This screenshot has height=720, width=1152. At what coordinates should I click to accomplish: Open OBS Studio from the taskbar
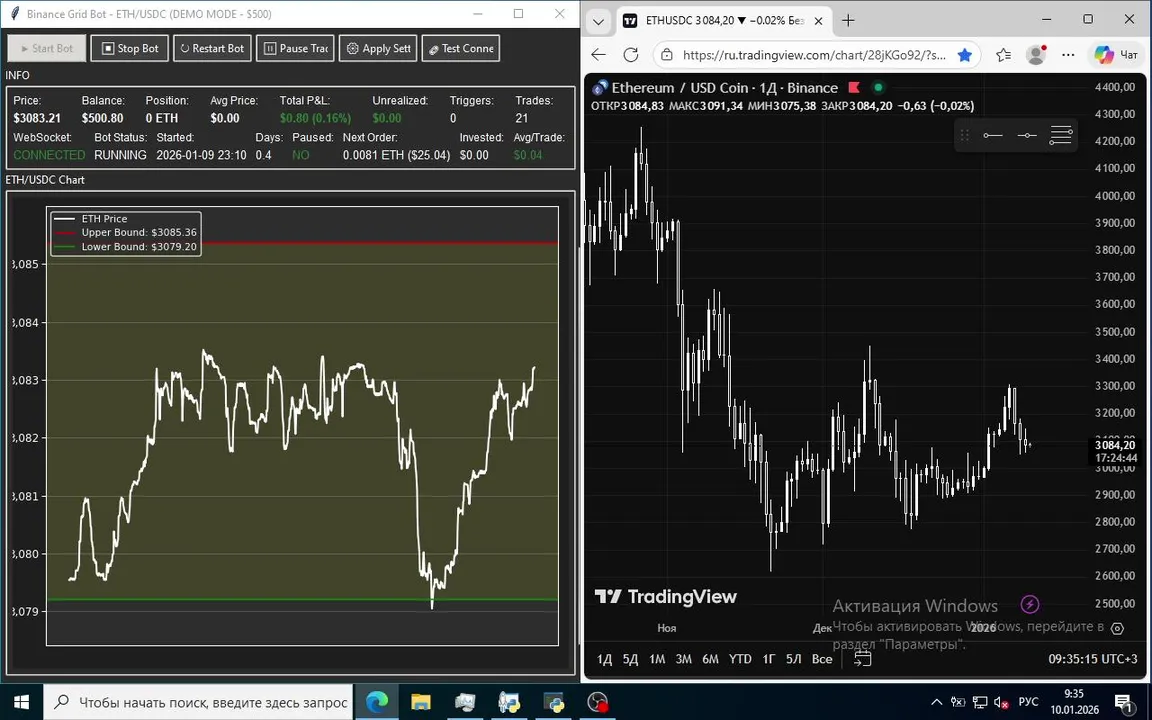click(x=598, y=702)
